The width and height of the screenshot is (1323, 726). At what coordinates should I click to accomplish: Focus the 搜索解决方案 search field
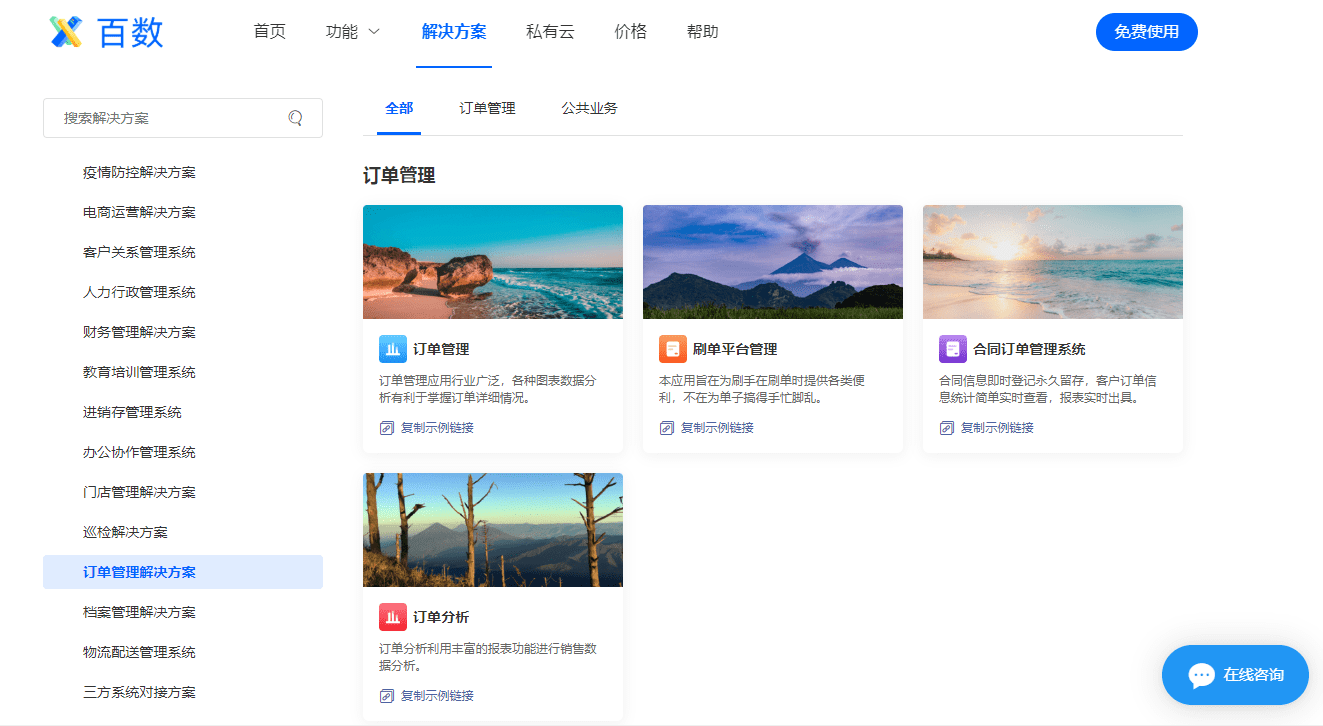(183, 118)
